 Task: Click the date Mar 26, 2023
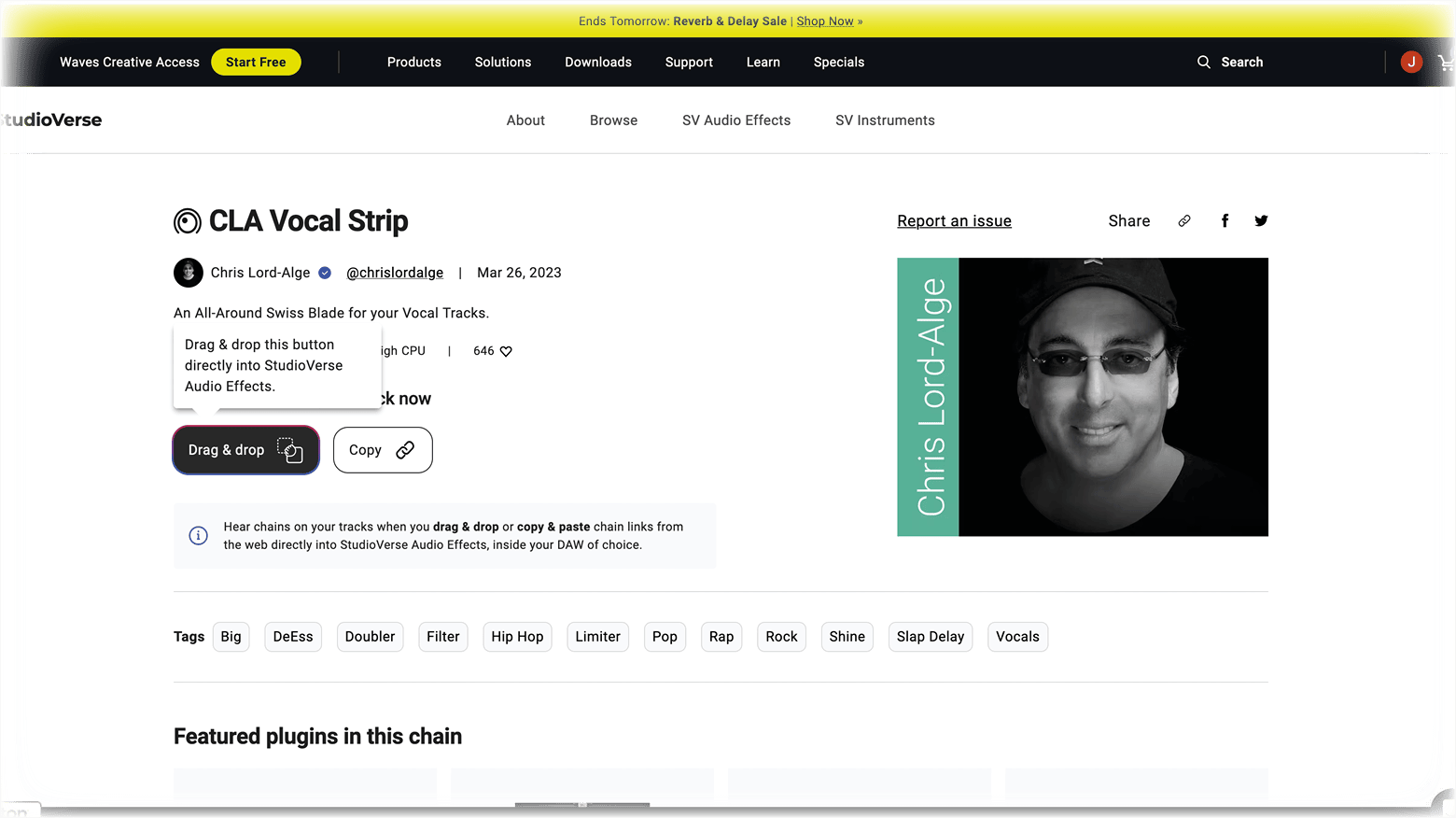click(x=519, y=273)
